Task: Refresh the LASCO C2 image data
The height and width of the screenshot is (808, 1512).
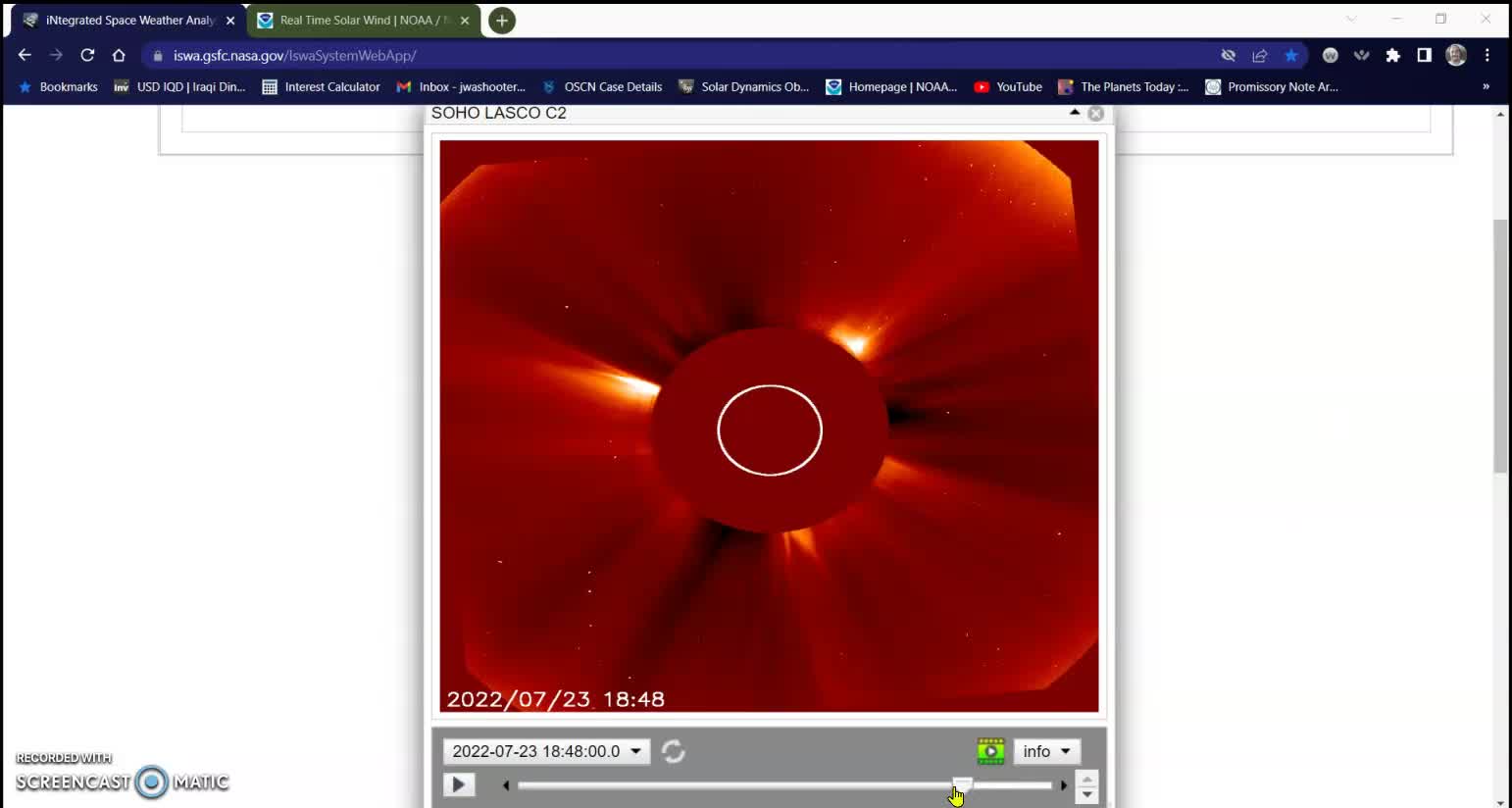Action: 673,751
